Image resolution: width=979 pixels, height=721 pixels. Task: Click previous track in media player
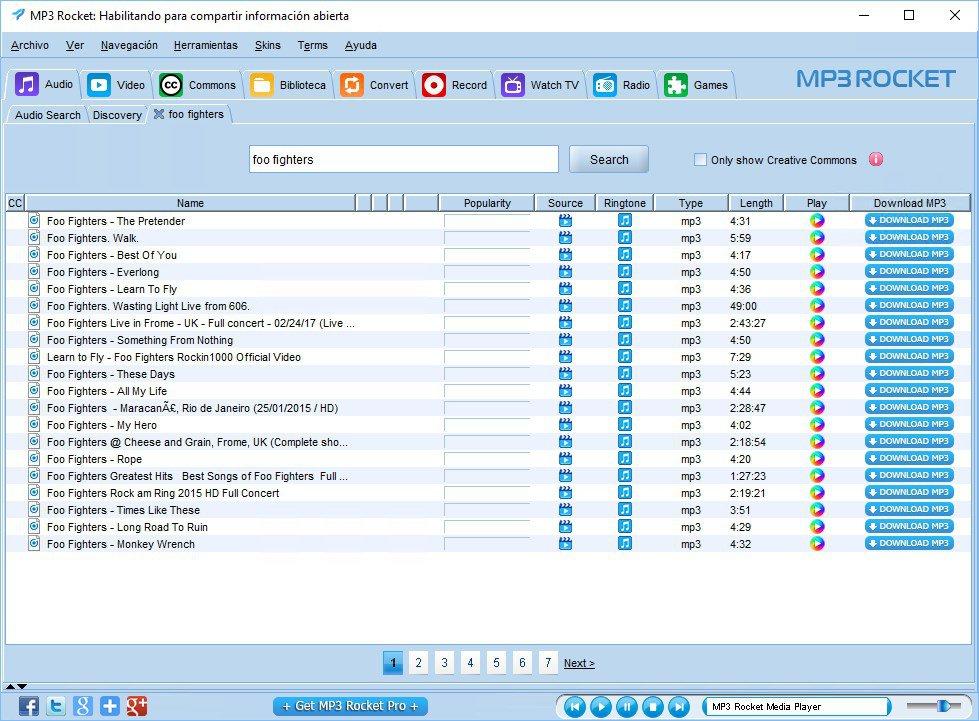574,707
